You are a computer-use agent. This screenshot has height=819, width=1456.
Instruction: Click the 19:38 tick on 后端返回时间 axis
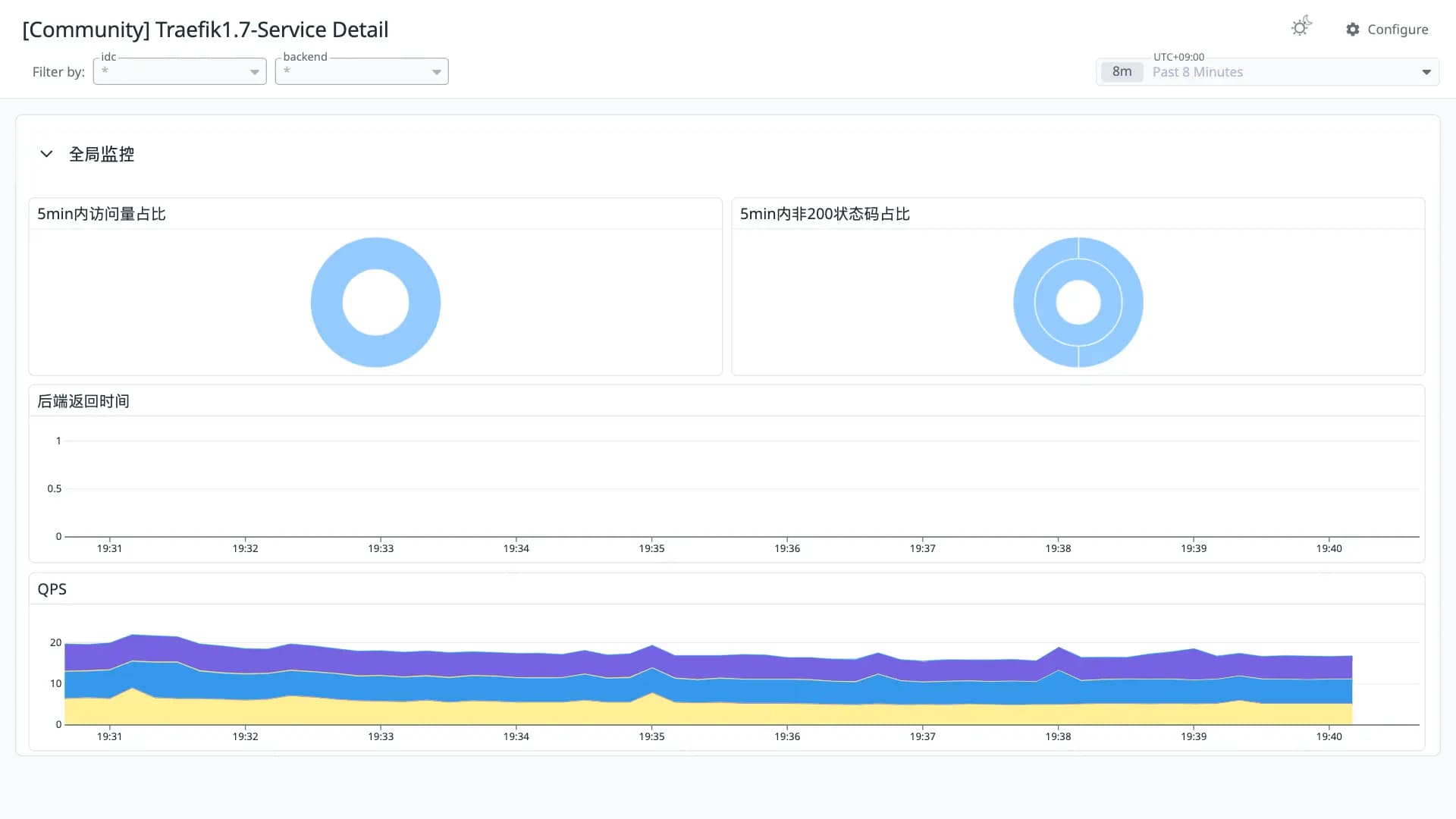tap(1058, 548)
